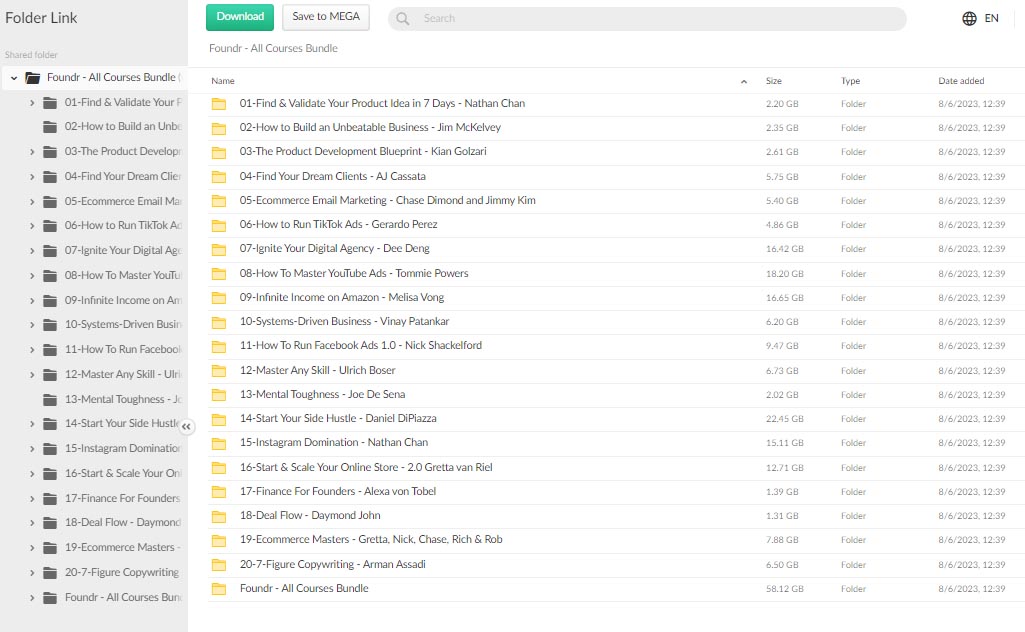Sort files by Name column header
The width and height of the screenshot is (1025, 632).
coord(223,81)
